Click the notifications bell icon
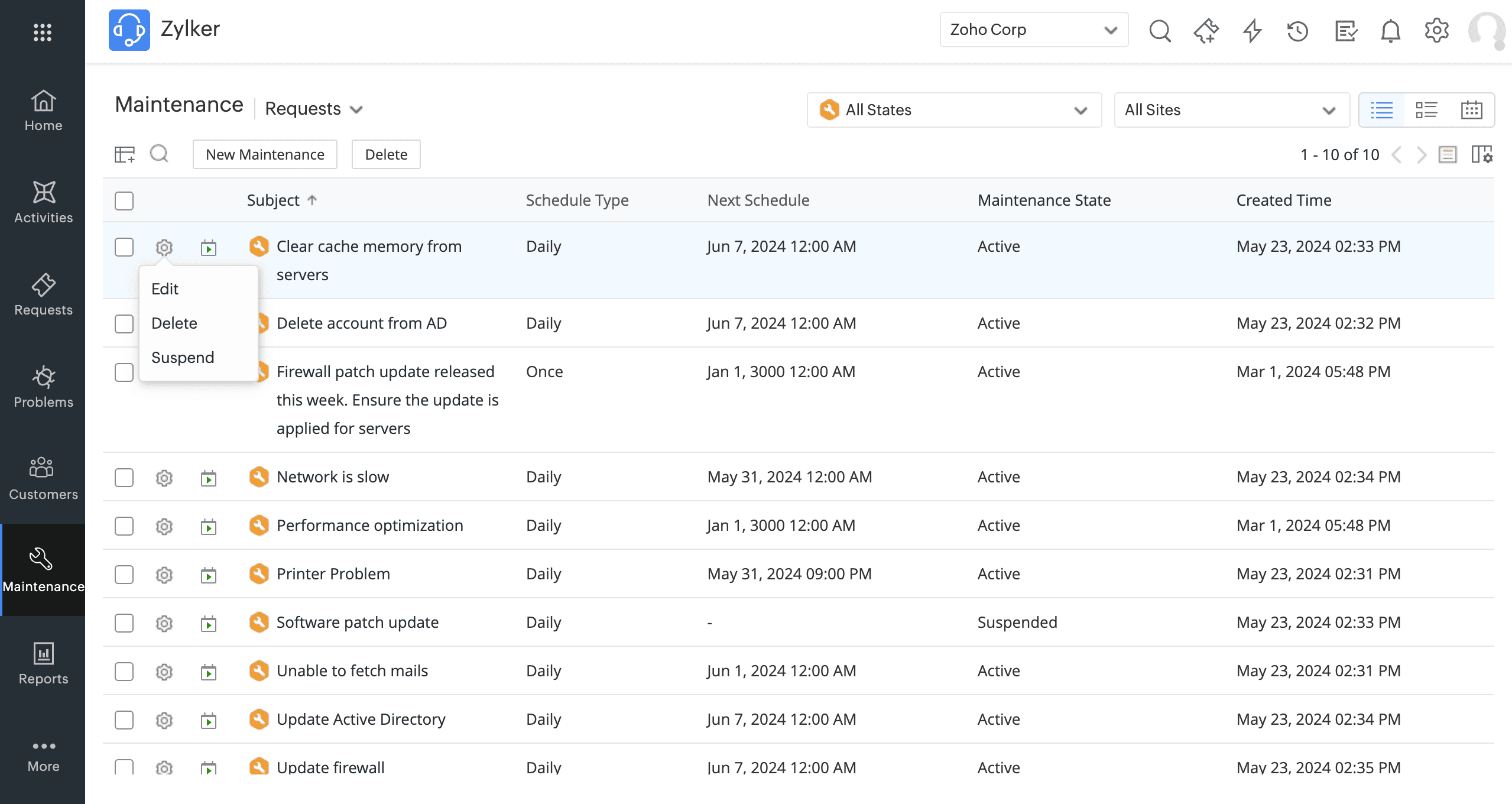The width and height of the screenshot is (1512, 804). [x=1390, y=31]
